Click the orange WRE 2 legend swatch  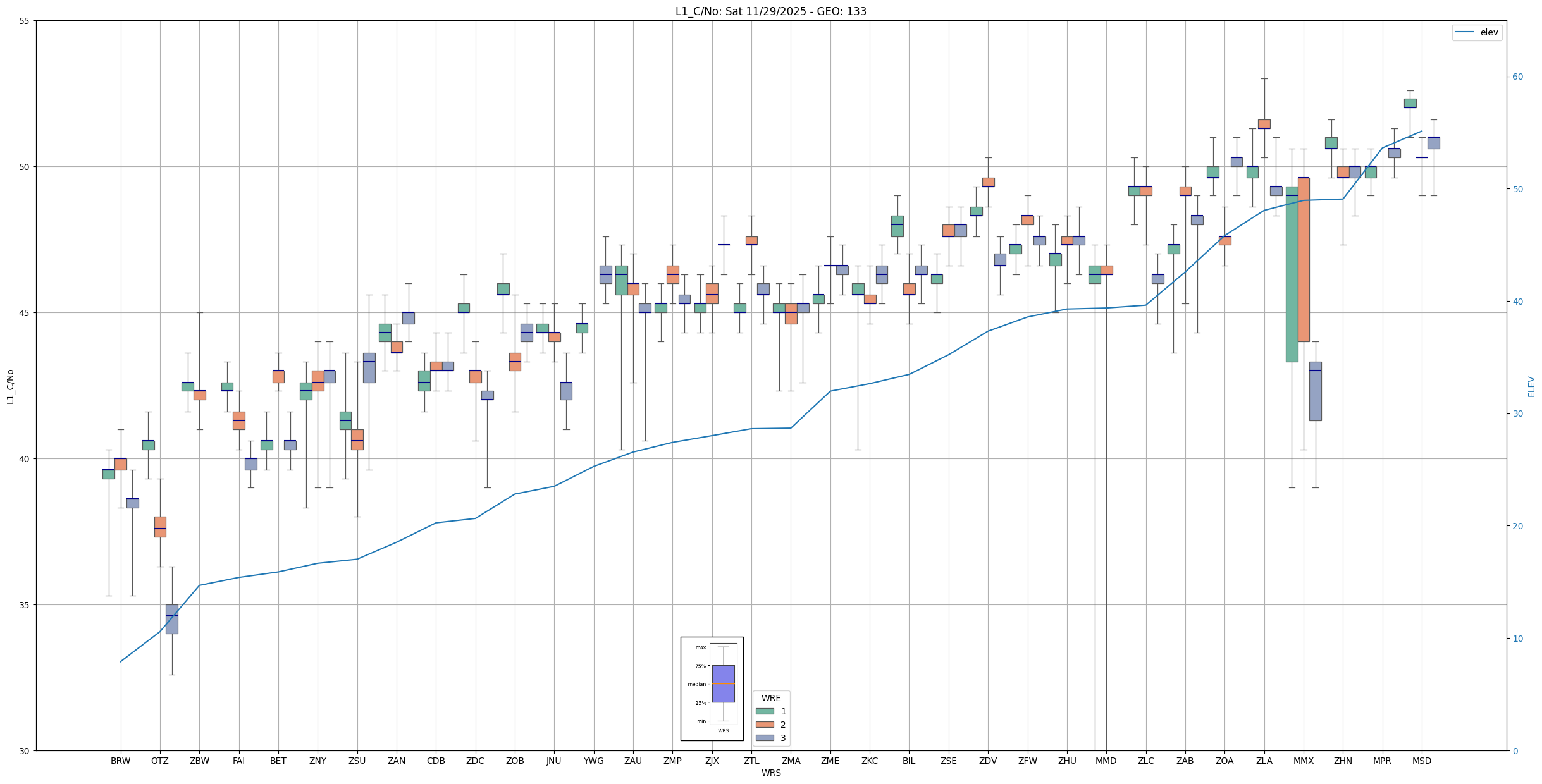coord(764,725)
